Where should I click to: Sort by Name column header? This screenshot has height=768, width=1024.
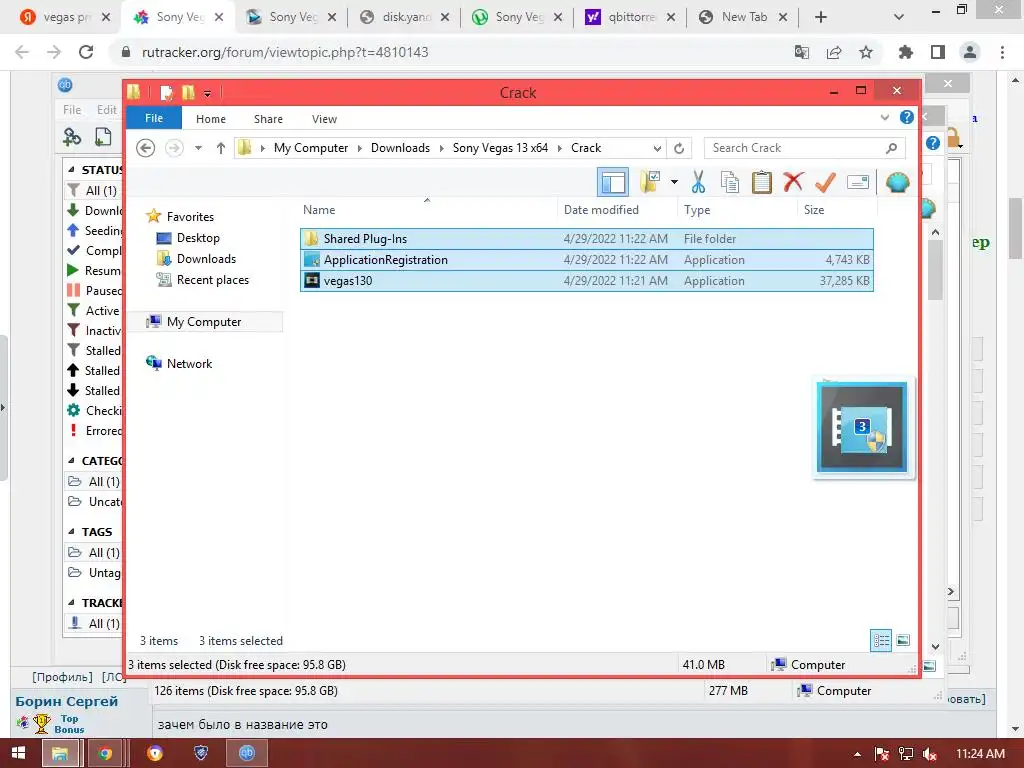(x=428, y=210)
